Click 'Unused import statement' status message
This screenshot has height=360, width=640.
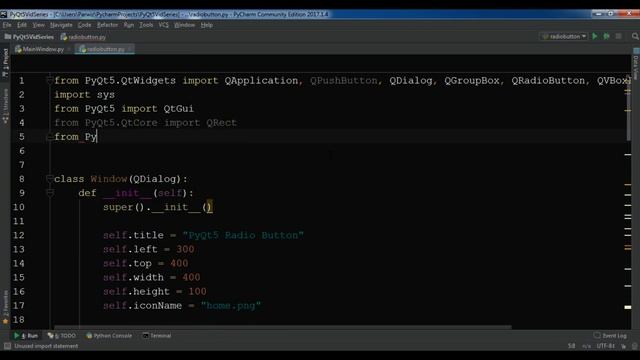tap(46, 346)
